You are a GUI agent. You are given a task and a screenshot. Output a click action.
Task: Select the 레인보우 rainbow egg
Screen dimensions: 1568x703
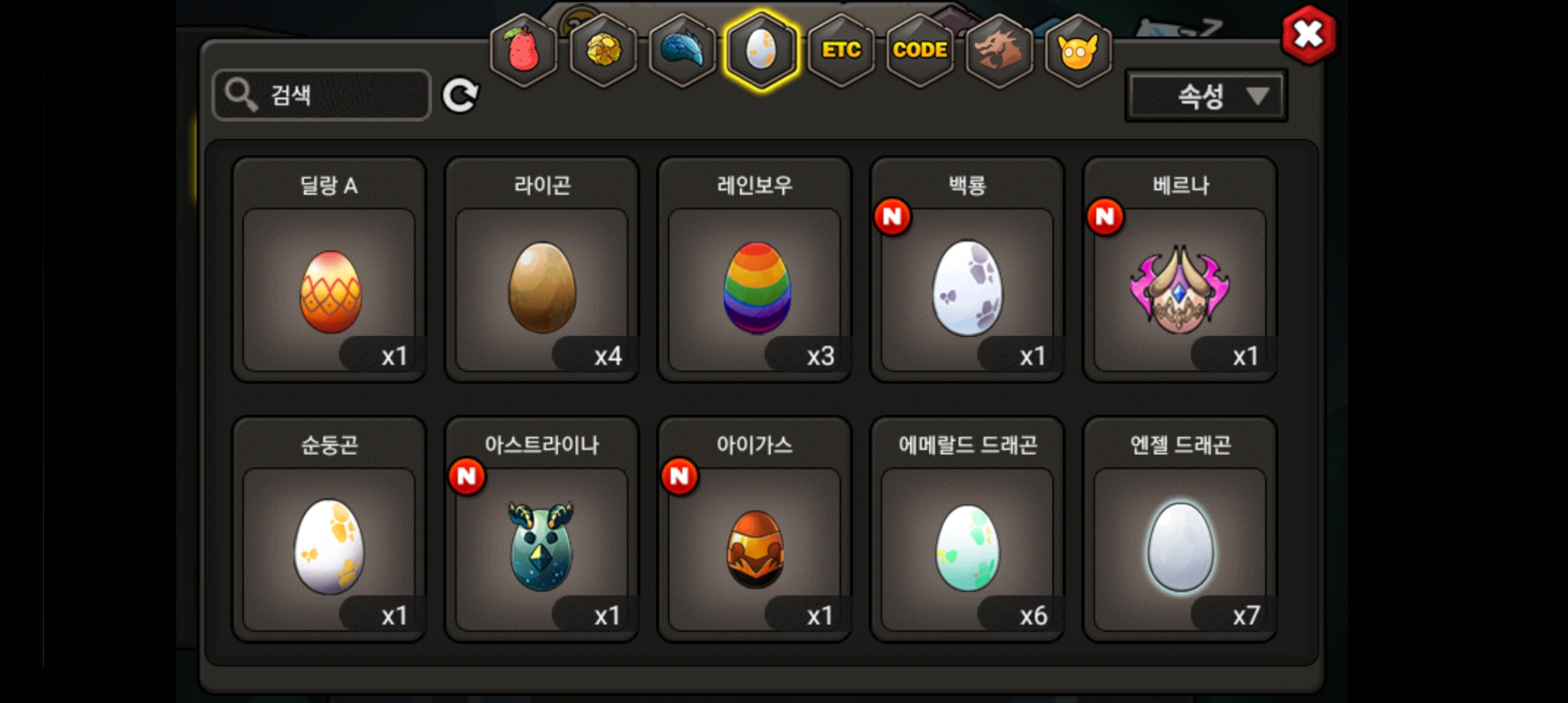pyautogui.click(x=755, y=269)
